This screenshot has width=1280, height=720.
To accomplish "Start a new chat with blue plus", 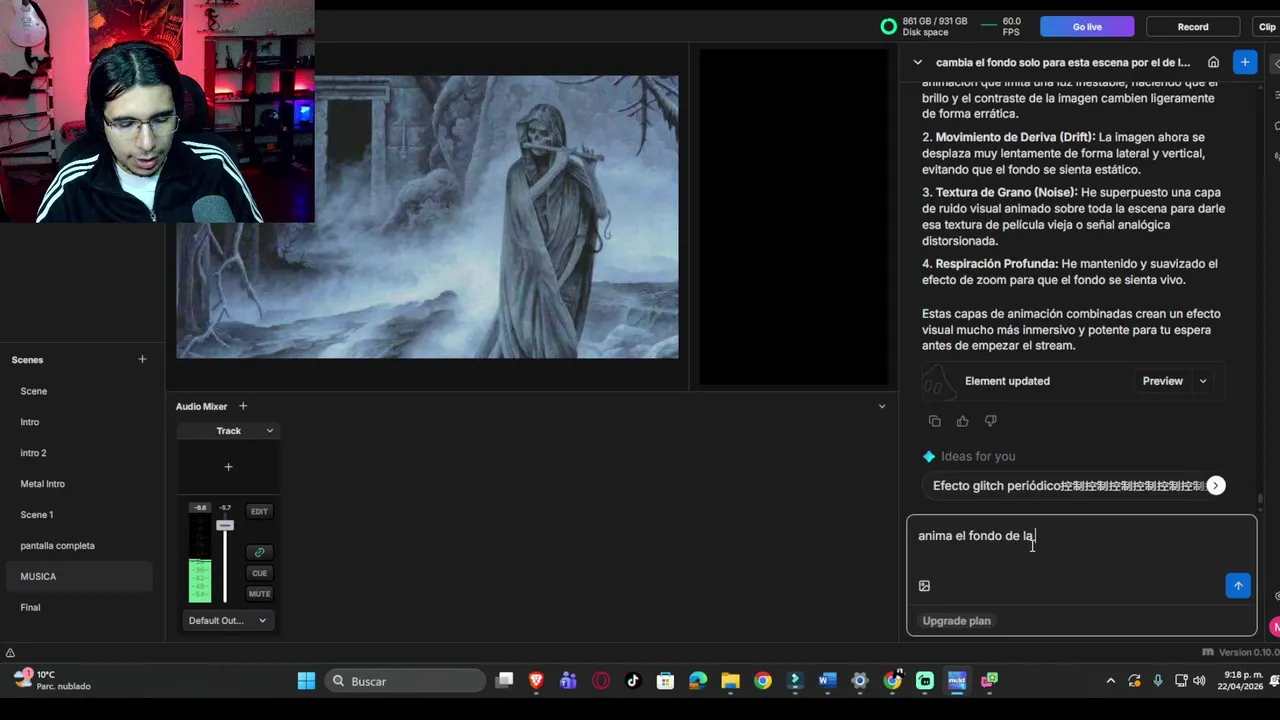I will [x=1245, y=62].
